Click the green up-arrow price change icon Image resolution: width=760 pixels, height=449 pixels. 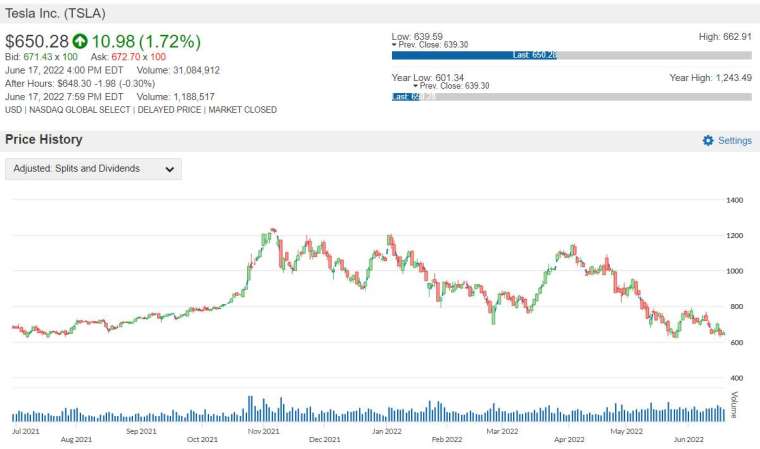80,41
